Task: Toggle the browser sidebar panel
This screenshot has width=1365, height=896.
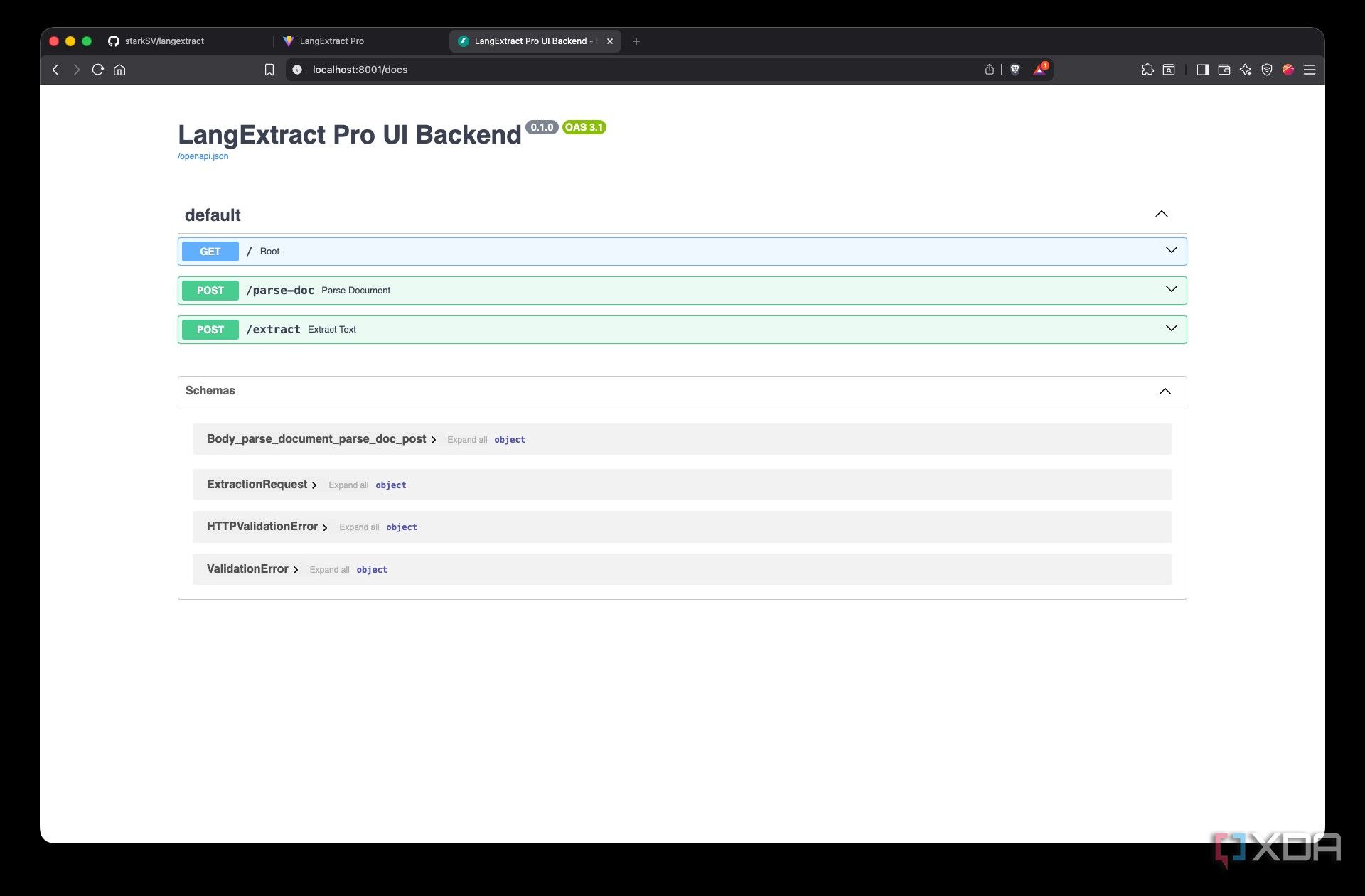Action: [1202, 70]
